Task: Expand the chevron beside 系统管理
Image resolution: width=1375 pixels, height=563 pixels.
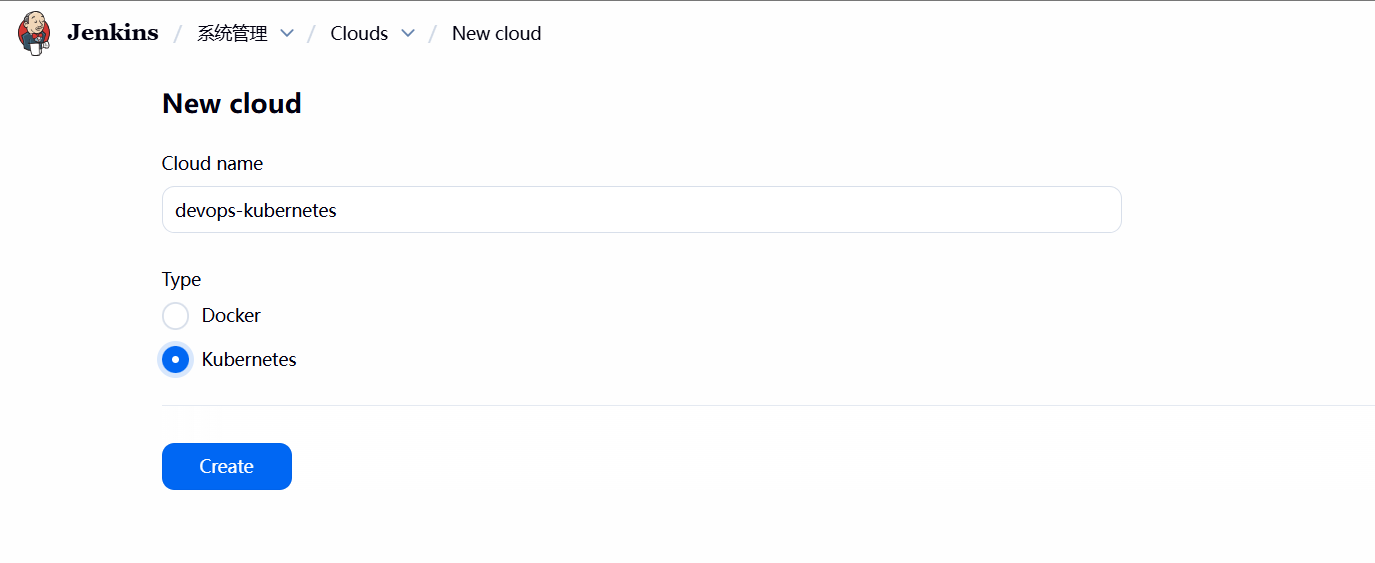Action: click(x=287, y=33)
